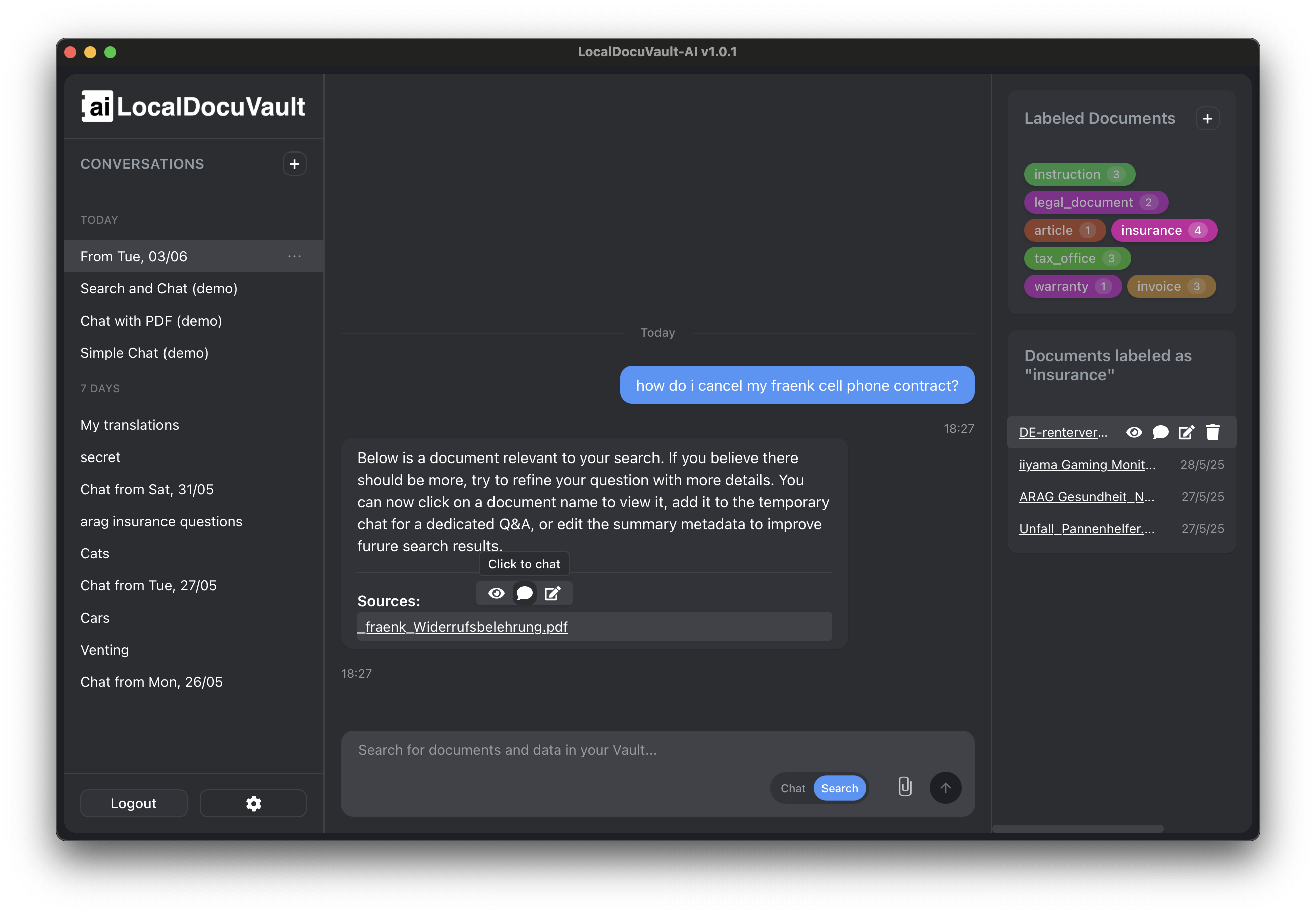Viewport: 1316px width, 915px height.
Task: Open My translations conversation
Action: pos(194,425)
